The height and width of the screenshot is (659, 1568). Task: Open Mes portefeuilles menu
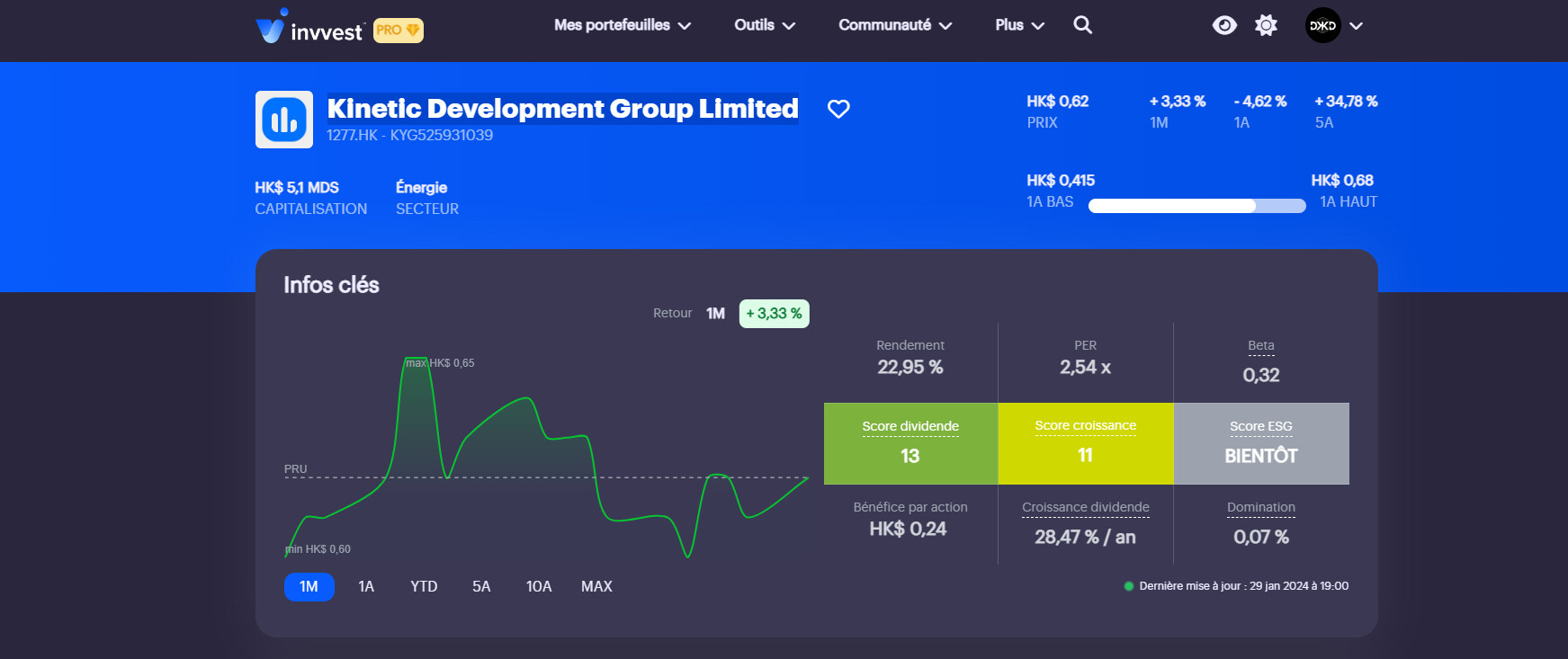(x=623, y=25)
